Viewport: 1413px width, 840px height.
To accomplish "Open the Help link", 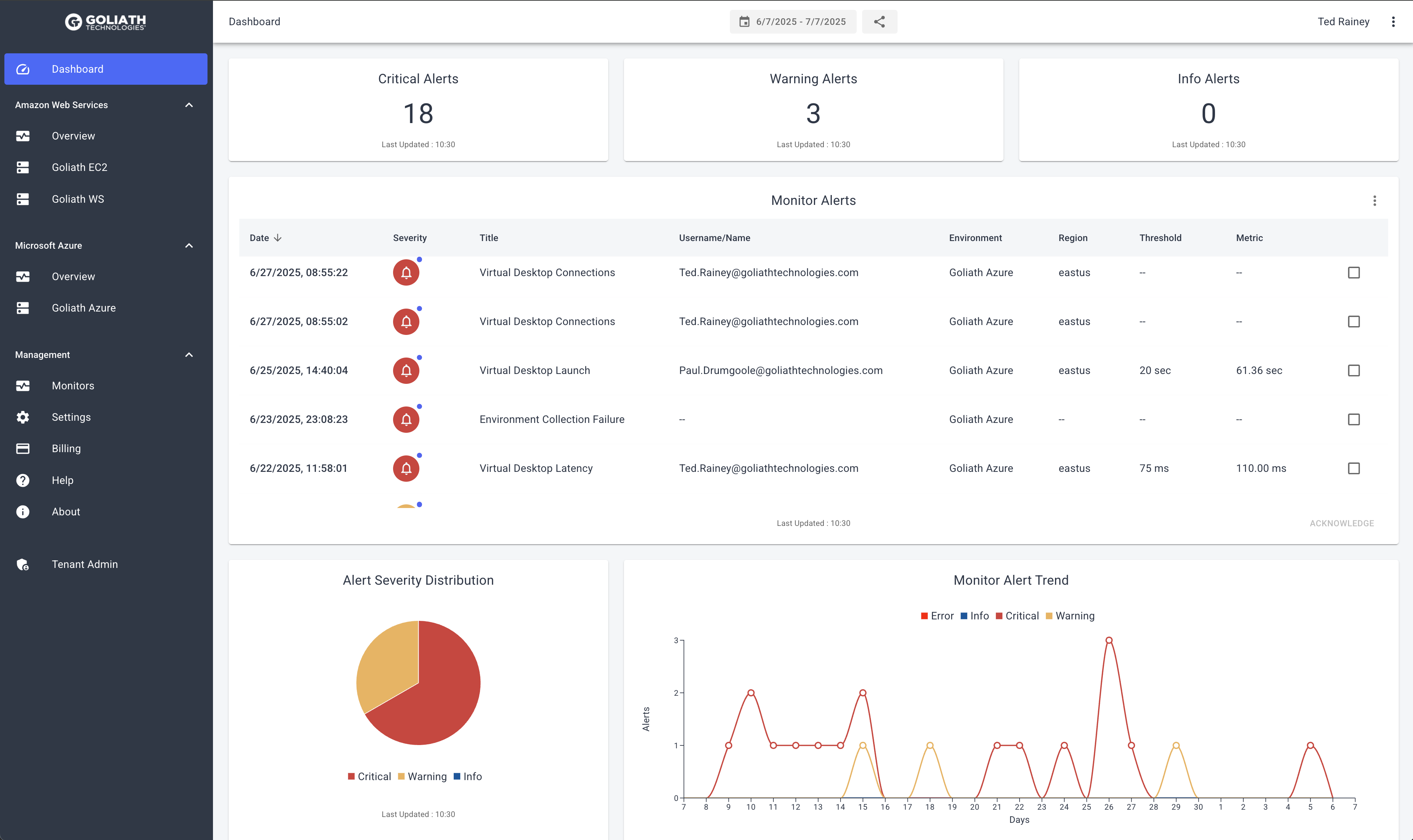I will tap(106, 480).
